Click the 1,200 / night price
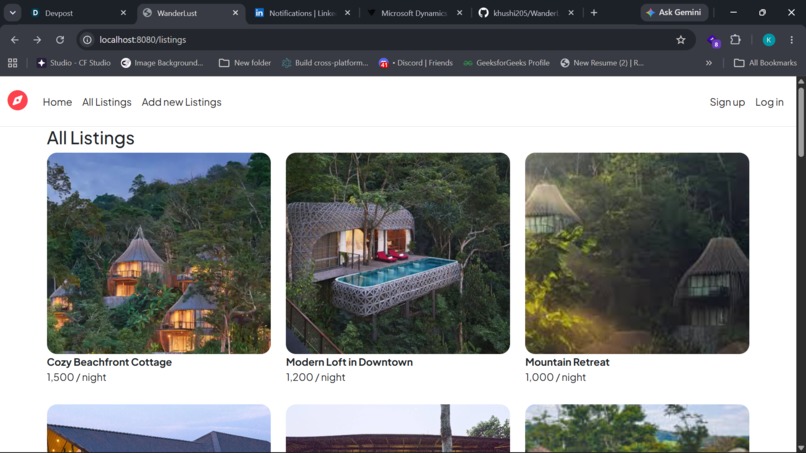Screen dimensions: 806x453 [x=315, y=377]
